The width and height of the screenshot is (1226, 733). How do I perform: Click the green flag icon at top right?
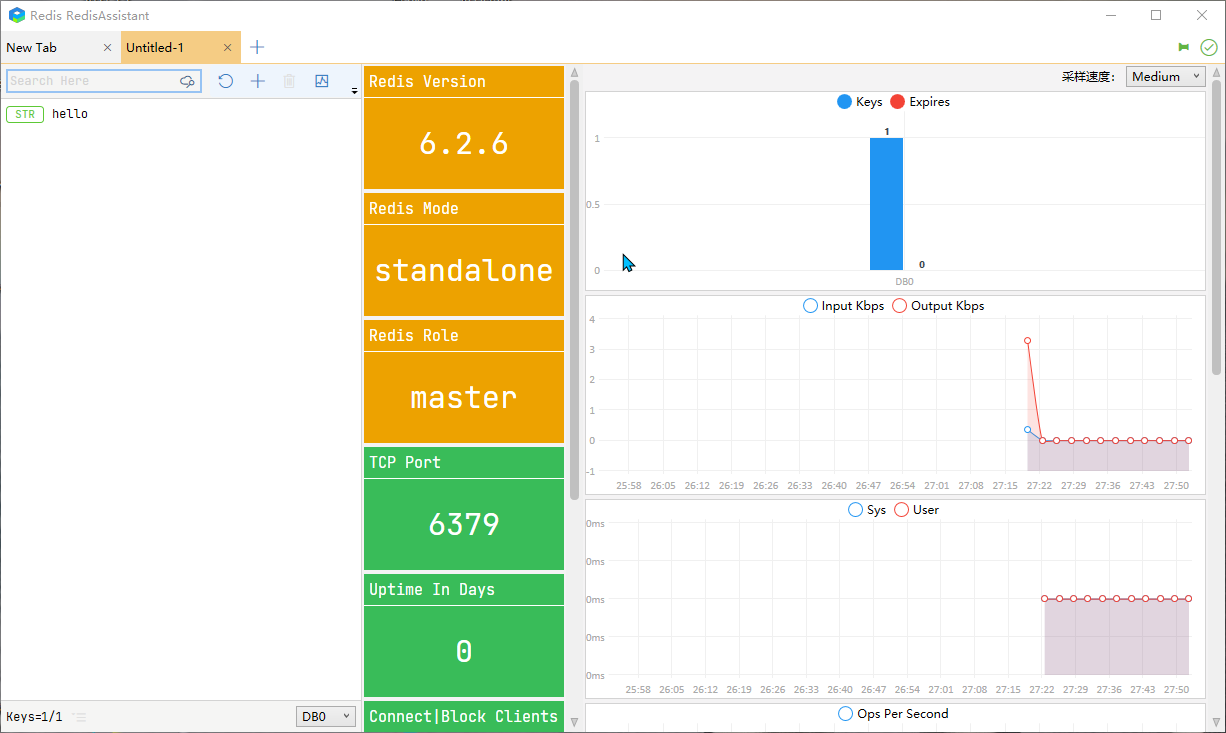[x=1184, y=47]
